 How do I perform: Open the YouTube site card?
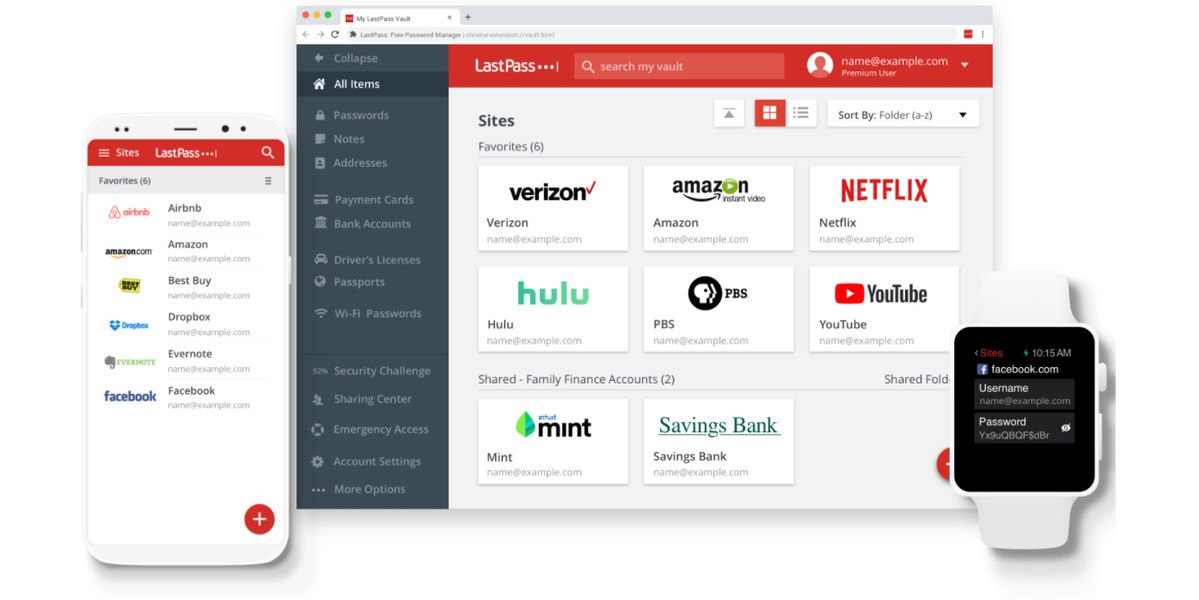click(884, 309)
